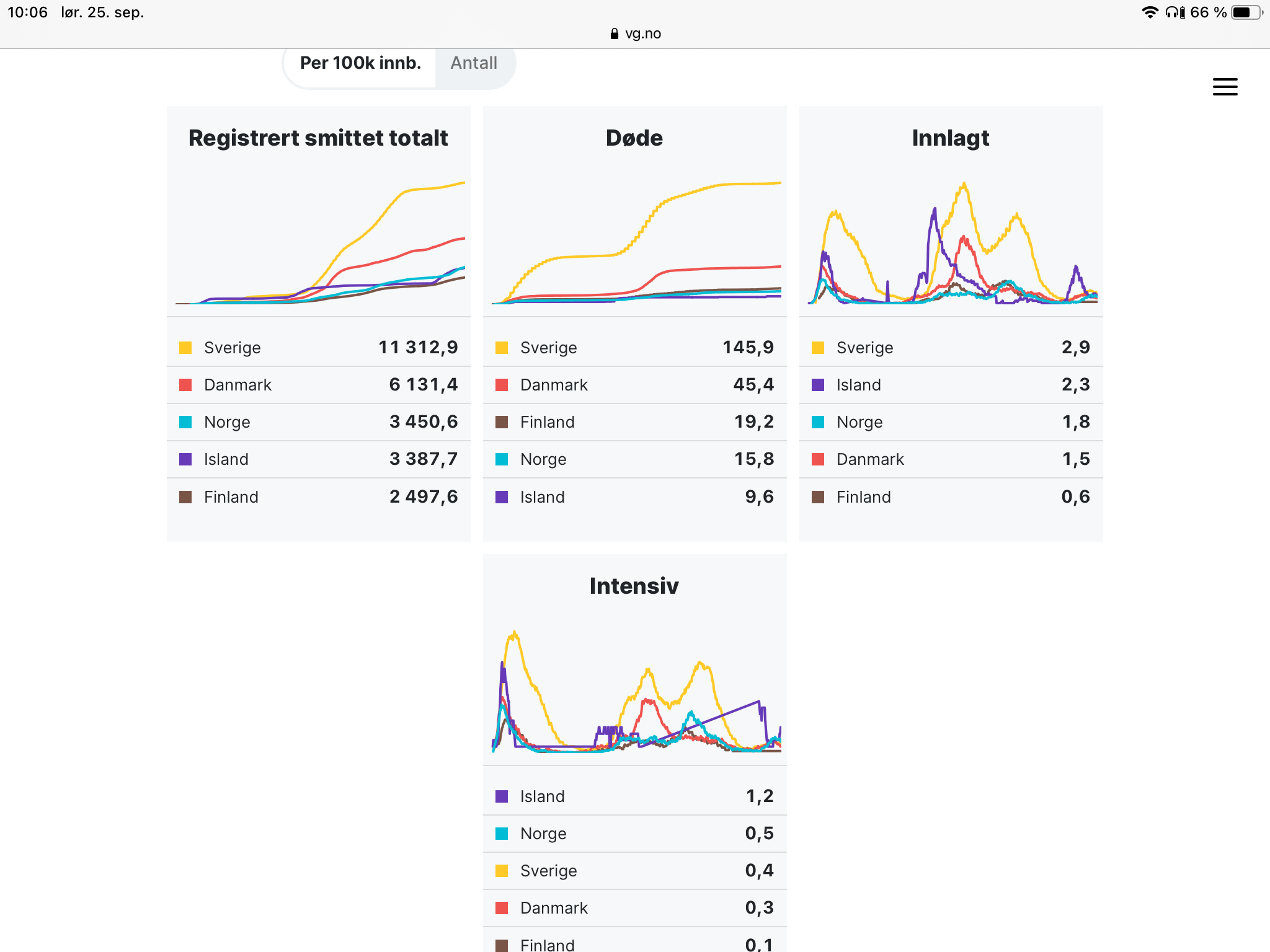Click purple Island swatch in Innlagt
1270x952 pixels.
818,385
